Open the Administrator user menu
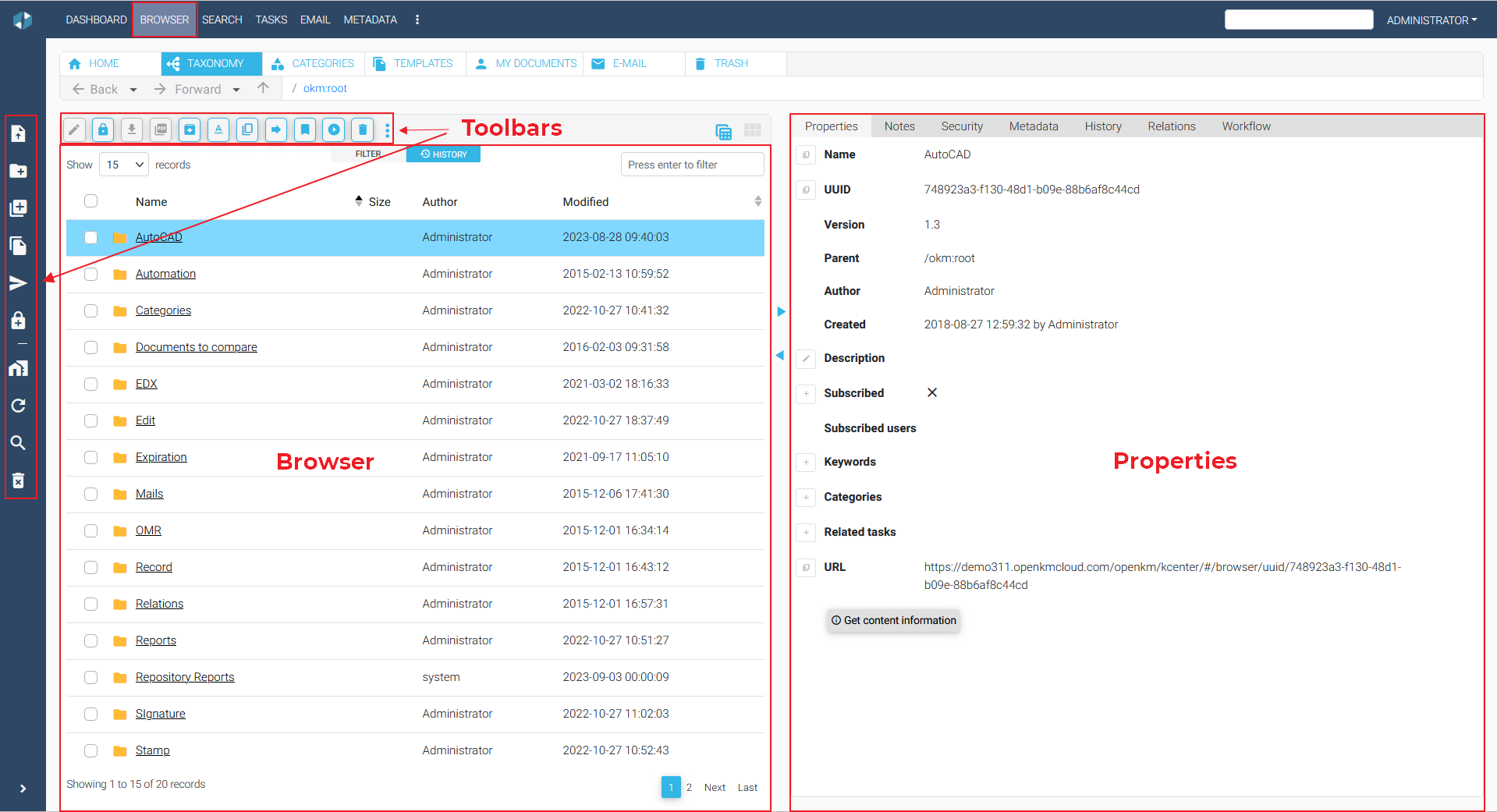1497x812 pixels. click(1431, 20)
